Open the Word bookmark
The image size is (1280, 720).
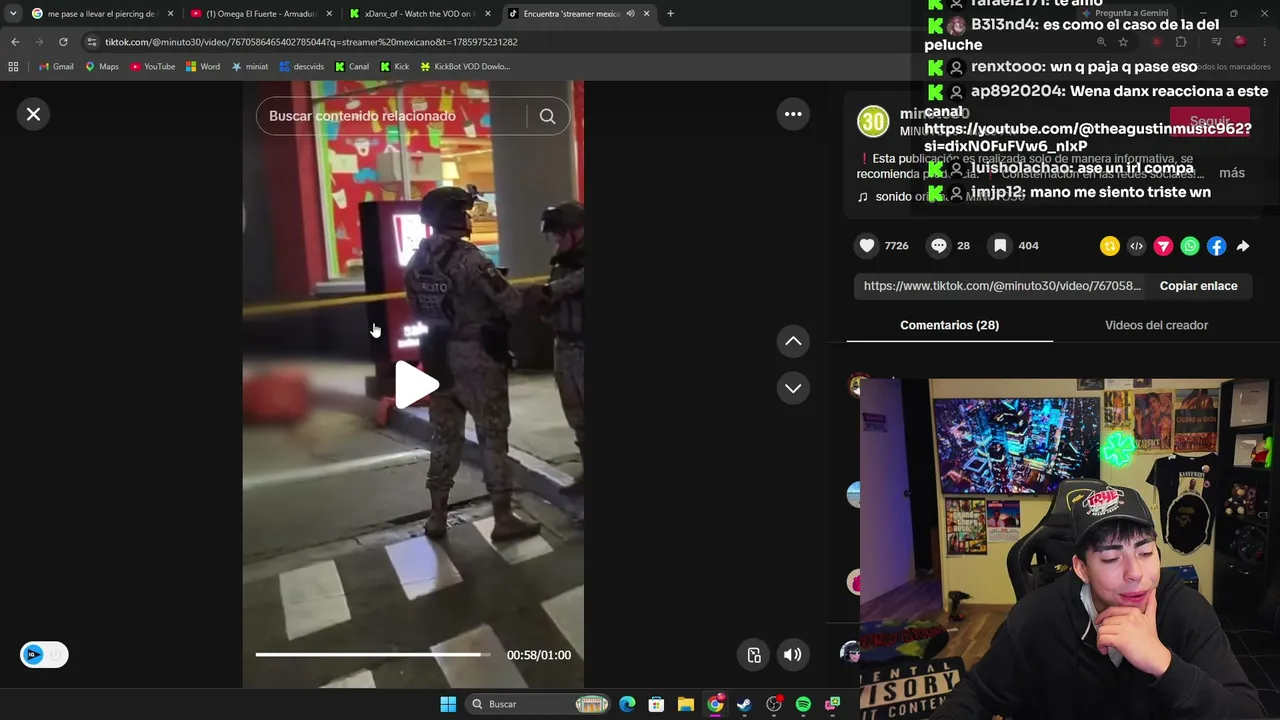tap(203, 67)
